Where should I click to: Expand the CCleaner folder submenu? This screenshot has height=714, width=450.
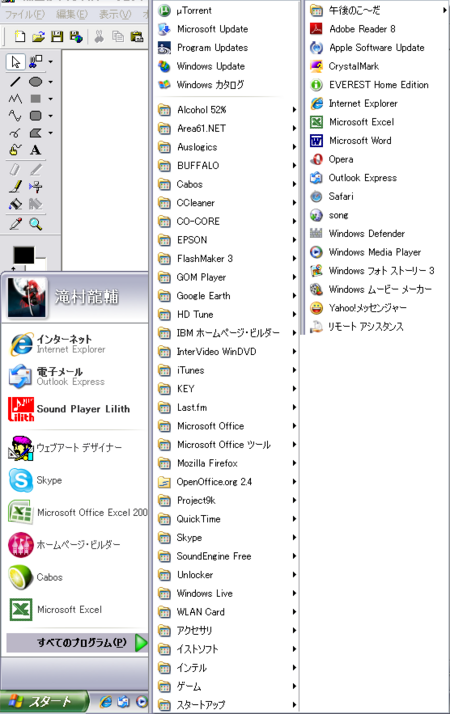coord(226,203)
